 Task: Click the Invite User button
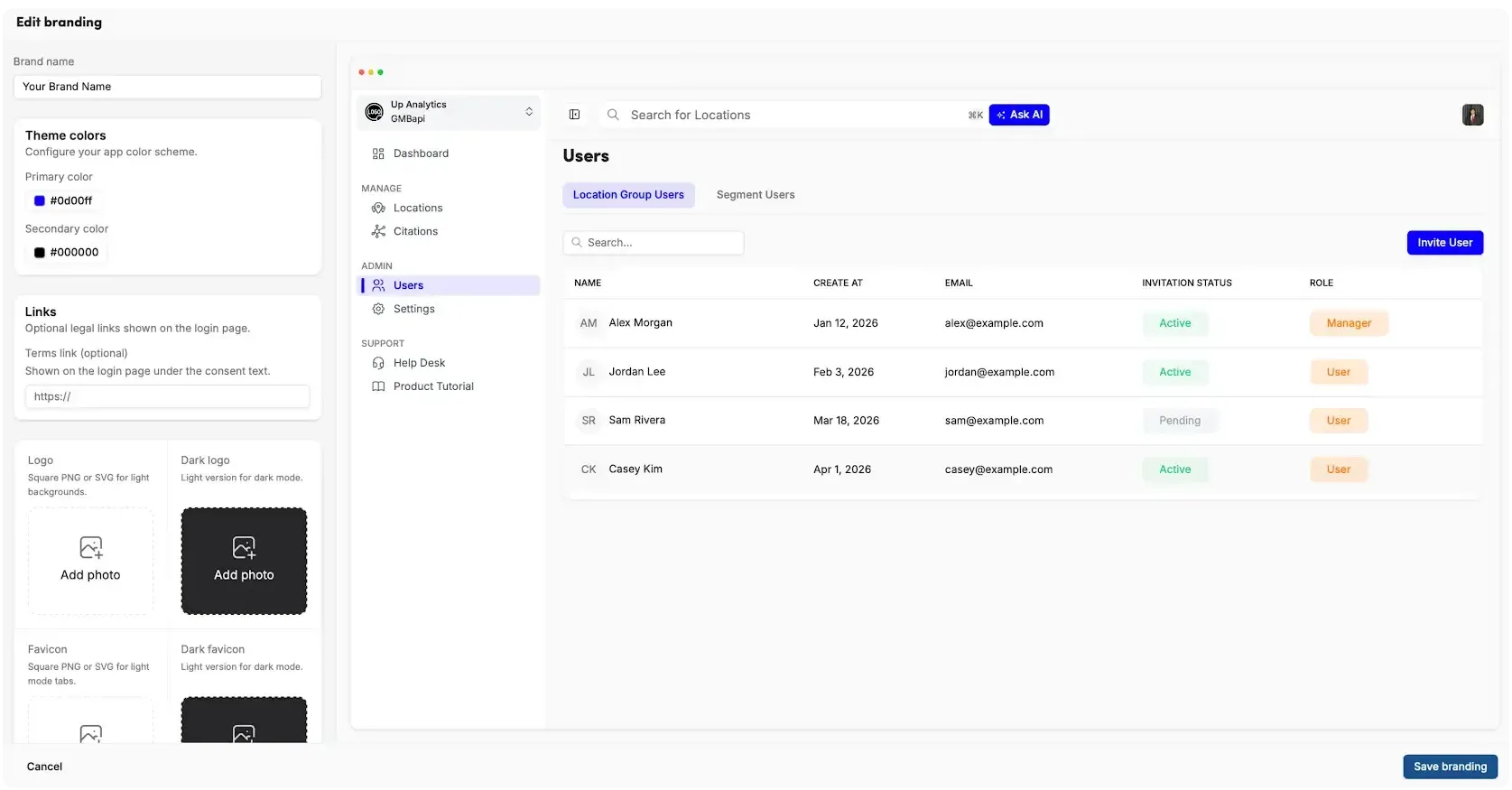(x=1444, y=243)
